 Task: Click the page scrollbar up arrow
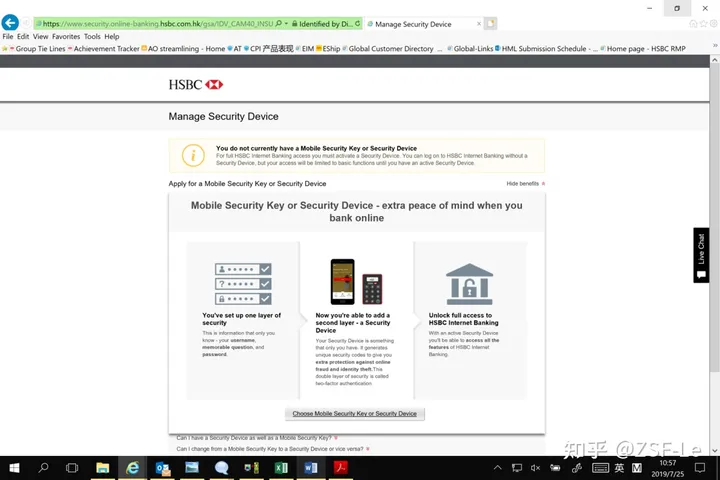click(714, 60)
